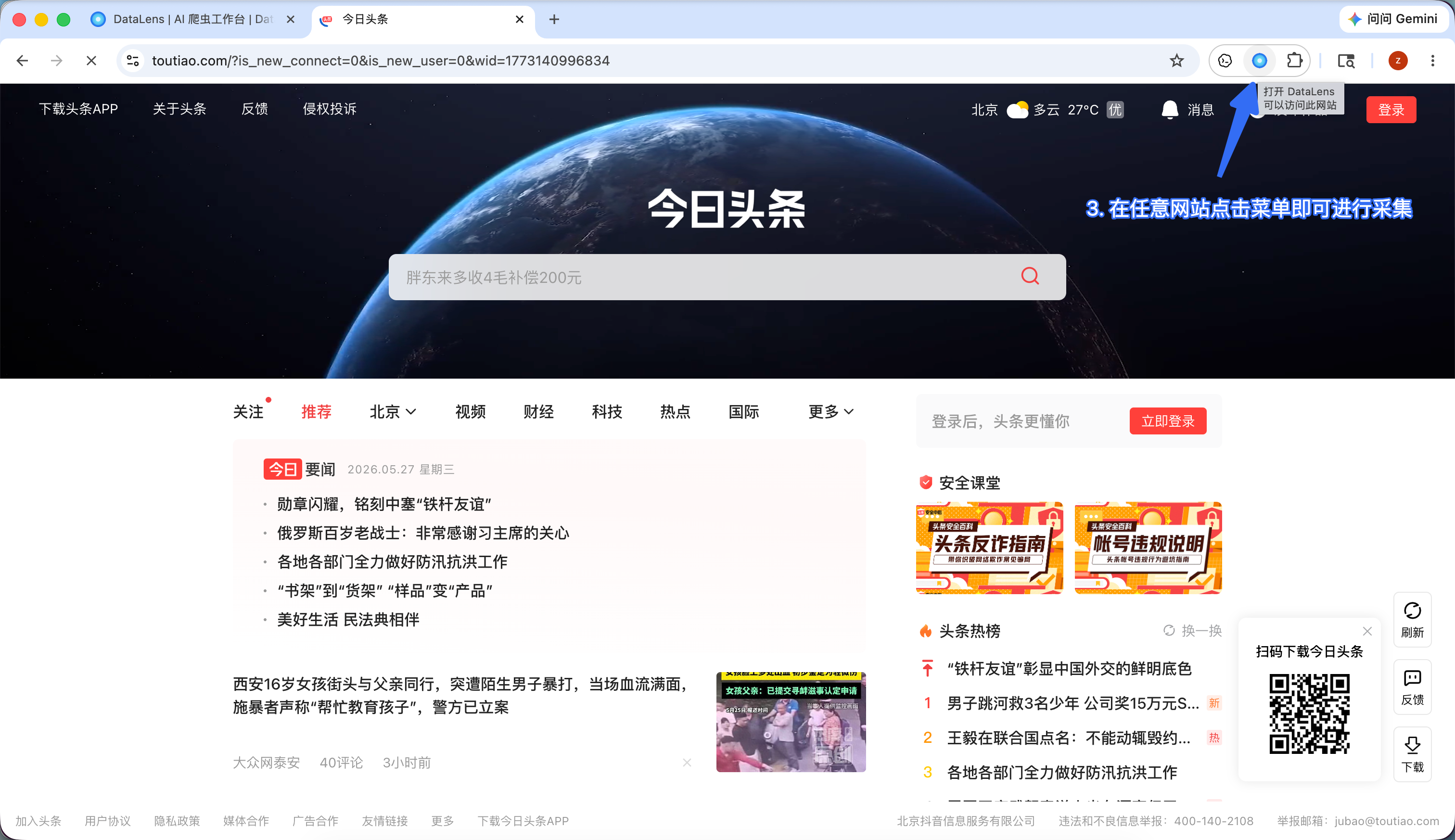The width and height of the screenshot is (1455, 840).
Task: Click the 多云 weather icon
Action: click(1018, 109)
